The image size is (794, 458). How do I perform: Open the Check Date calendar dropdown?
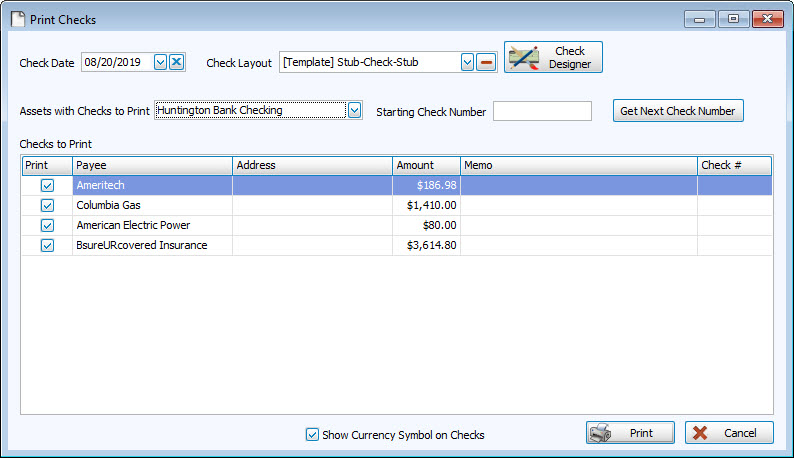pyautogui.click(x=160, y=62)
